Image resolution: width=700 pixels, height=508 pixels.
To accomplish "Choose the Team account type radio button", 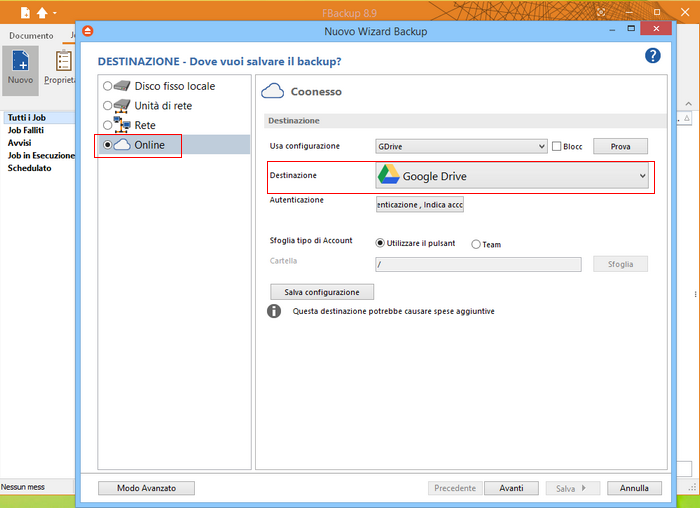I will click(476, 244).
